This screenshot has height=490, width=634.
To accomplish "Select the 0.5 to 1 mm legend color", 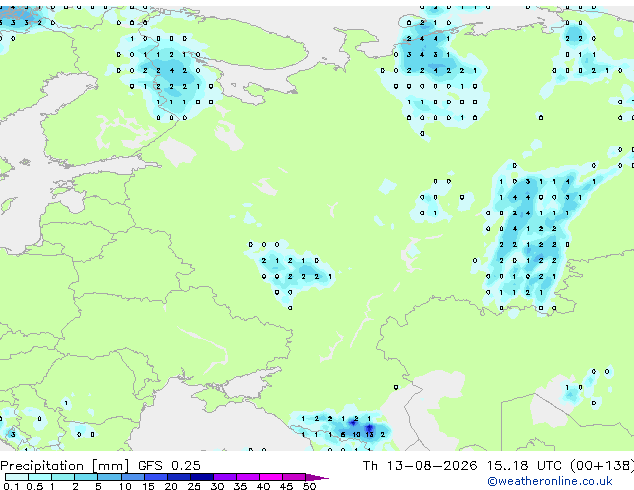I will (x=40, y=477).
